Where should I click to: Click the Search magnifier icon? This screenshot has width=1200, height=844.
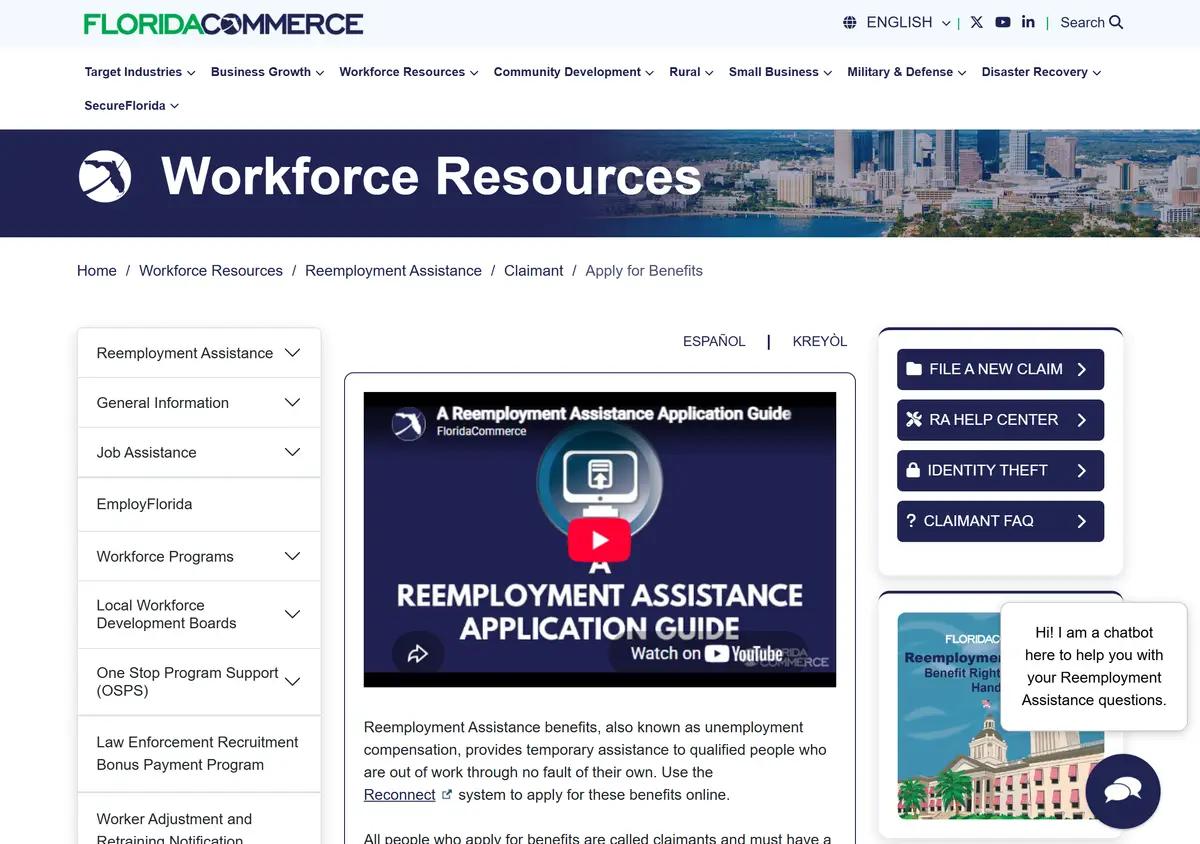pyautogui.click(x=1116, y=22)
